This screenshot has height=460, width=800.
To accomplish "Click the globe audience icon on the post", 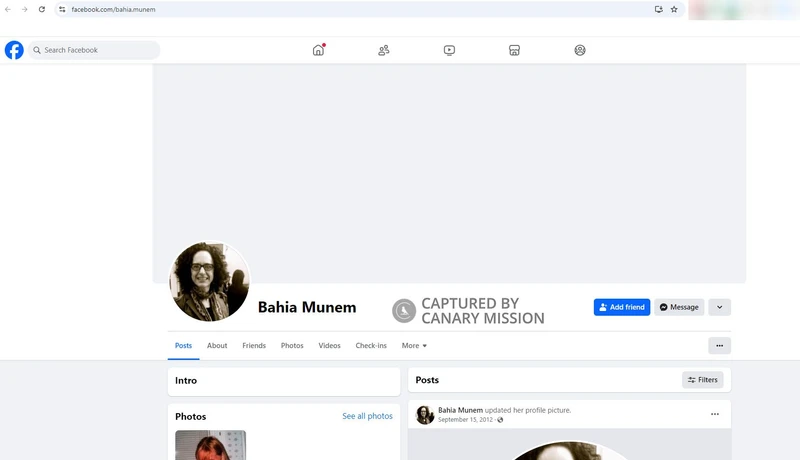I will click(500, 420).
